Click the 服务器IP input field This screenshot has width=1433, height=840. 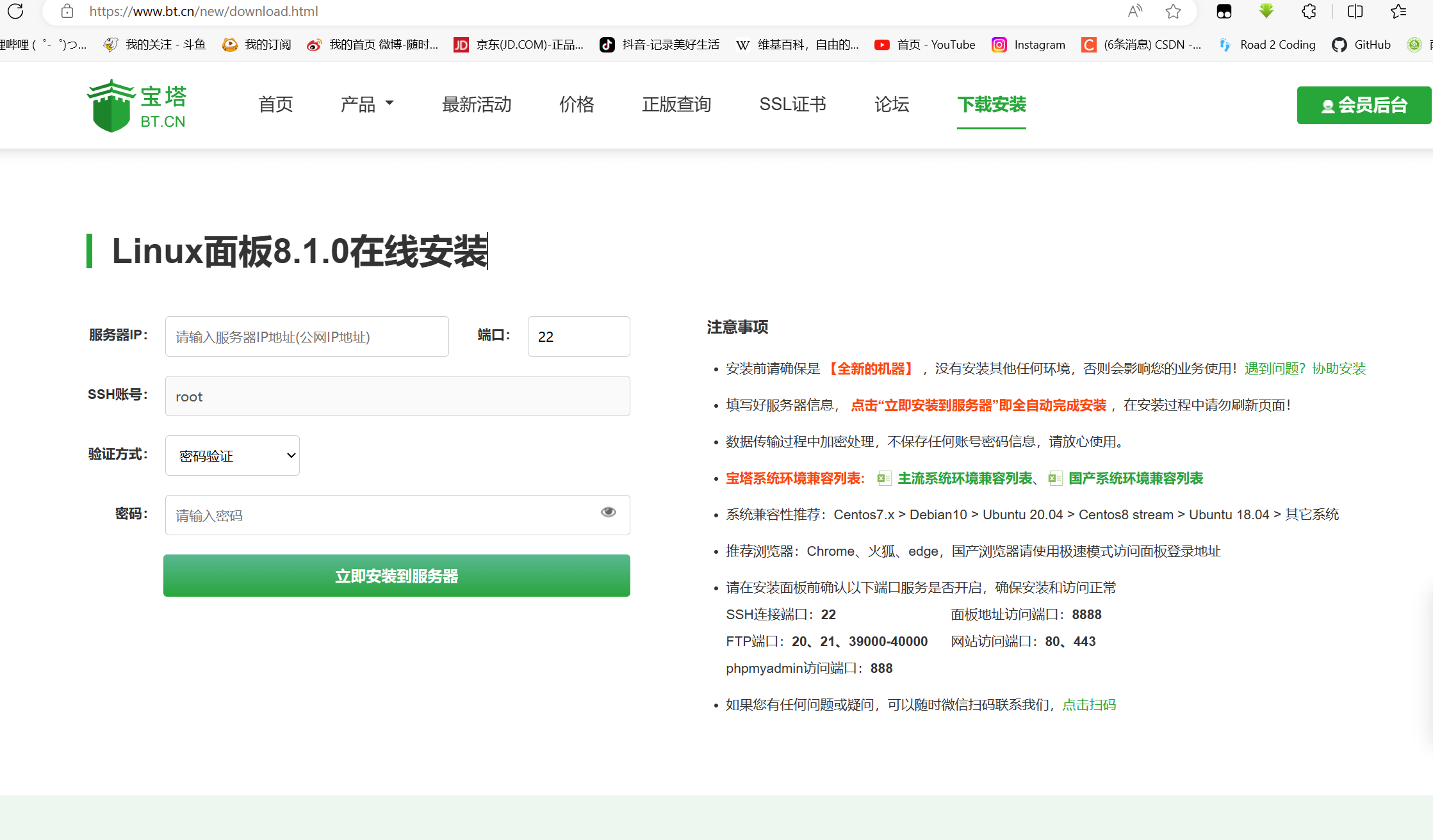(307, 336)
